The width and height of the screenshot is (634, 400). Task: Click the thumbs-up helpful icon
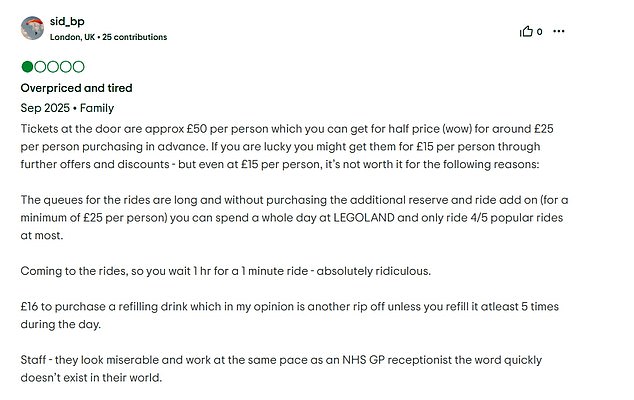[x=526, y=31]
